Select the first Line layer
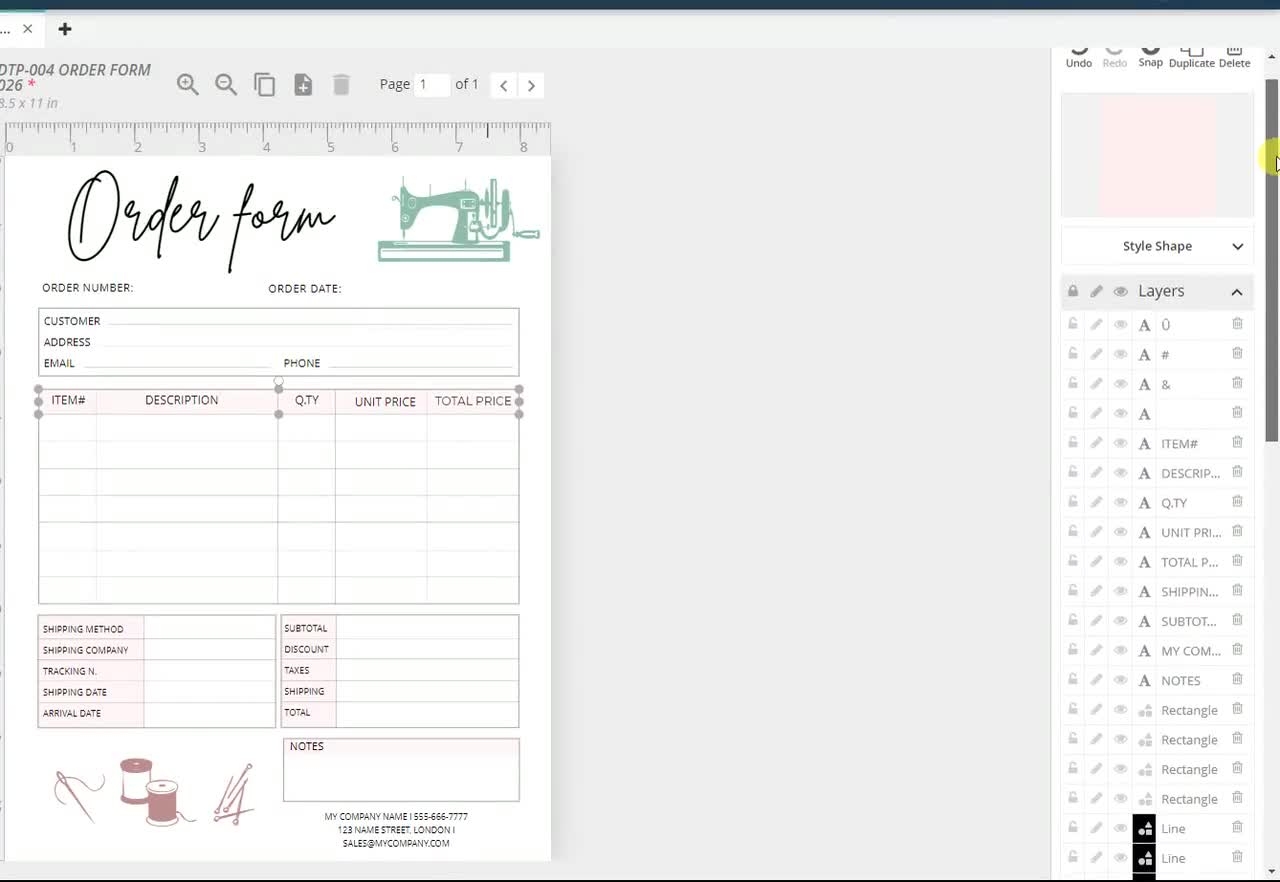1280x882 pixels. coord(1173,829)
